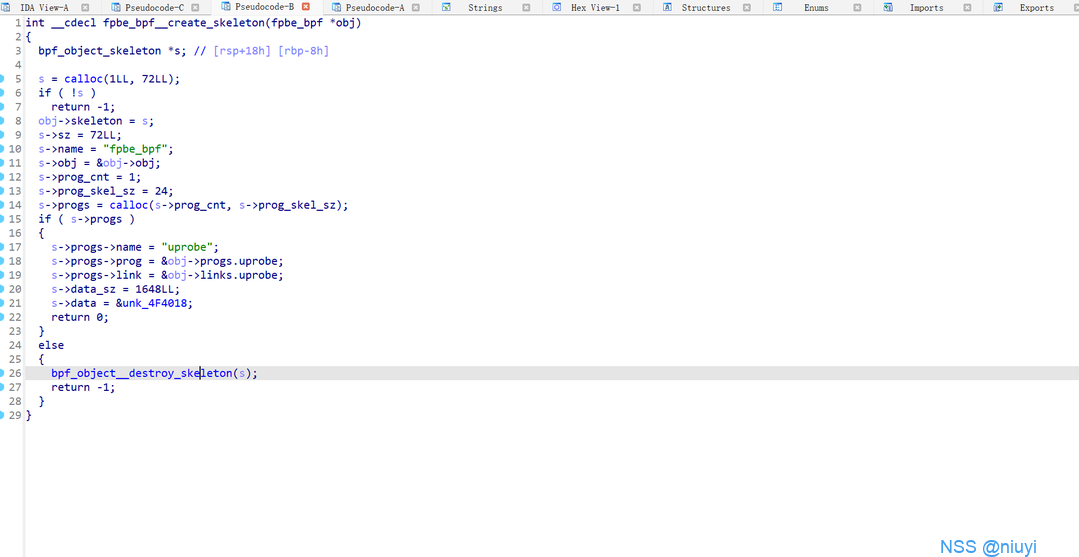Viewport: 1079px width, 557px height.
Task: Close the Pseudocode-B tab
Action: (306, 7)
